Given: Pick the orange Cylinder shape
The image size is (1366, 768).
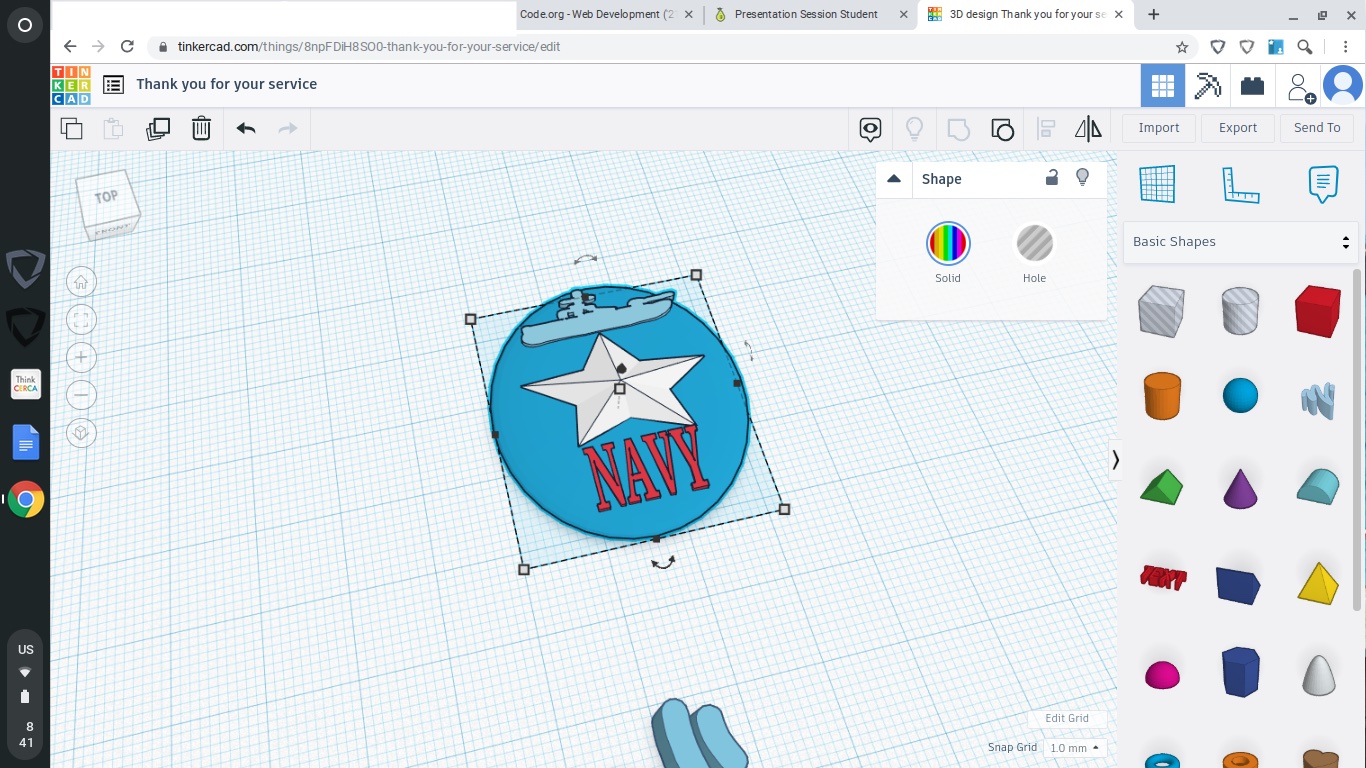Looking at the screenshot, I should click(1162, 396).
